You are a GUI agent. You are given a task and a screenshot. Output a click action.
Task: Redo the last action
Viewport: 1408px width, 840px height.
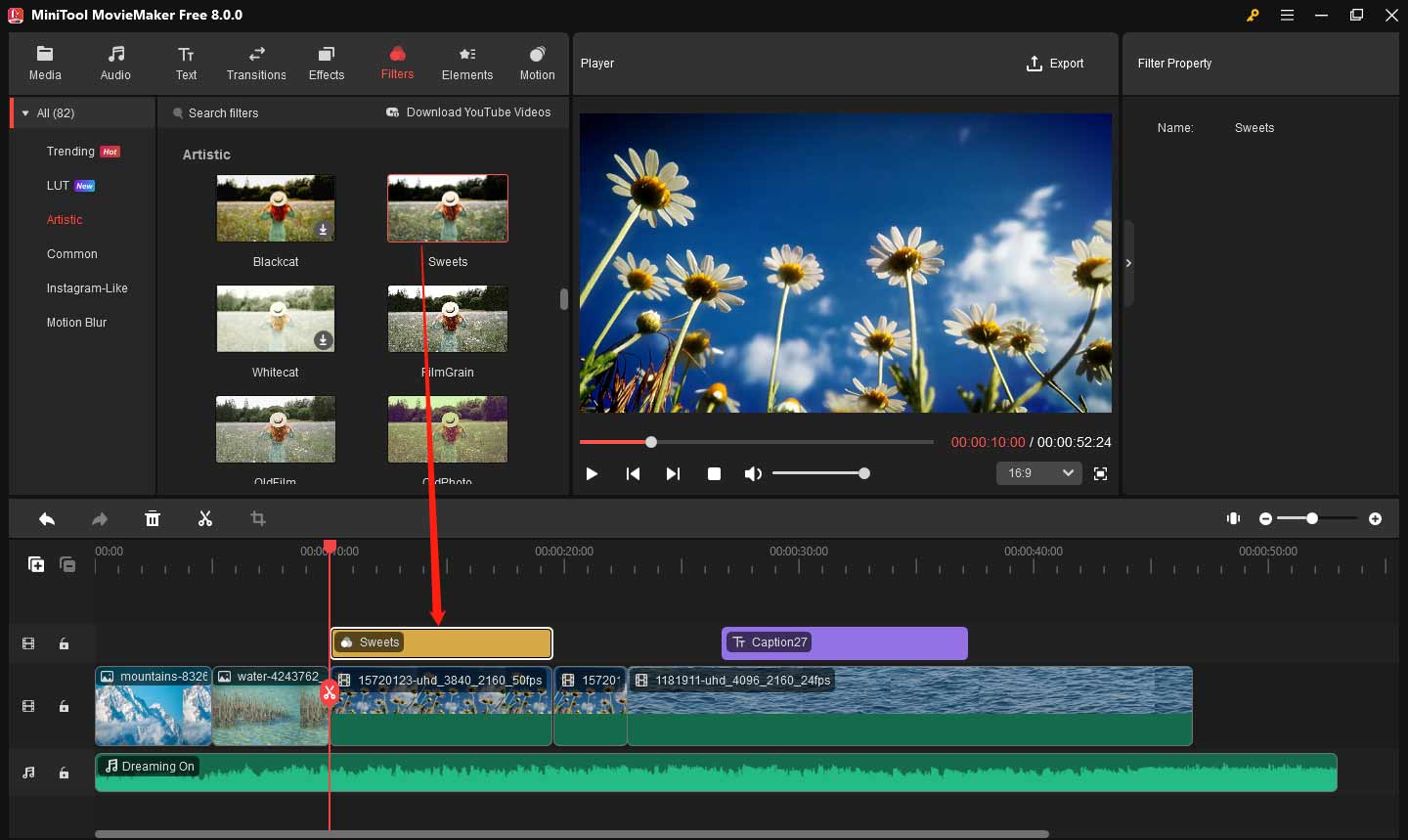point(100,518)
